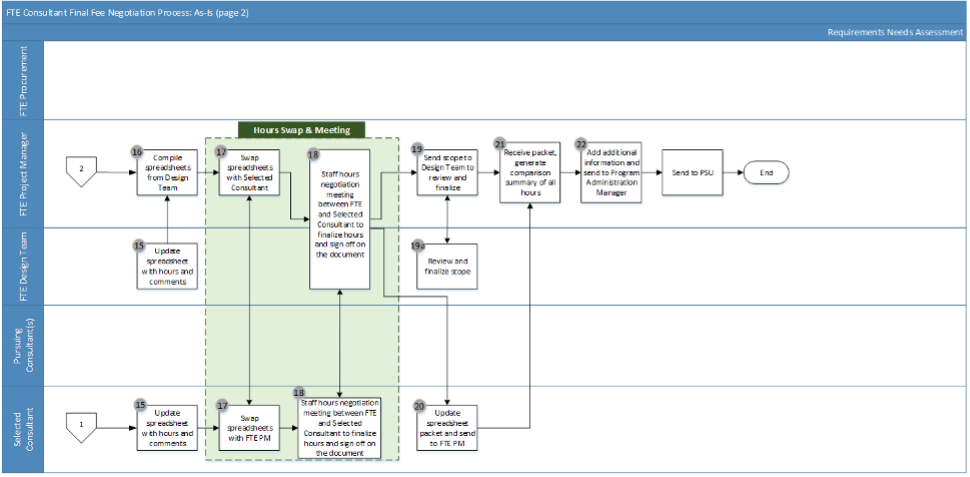Click the FTE Design Team swimlane label
This screenshot has height=477, width=970.
point(22,265)
